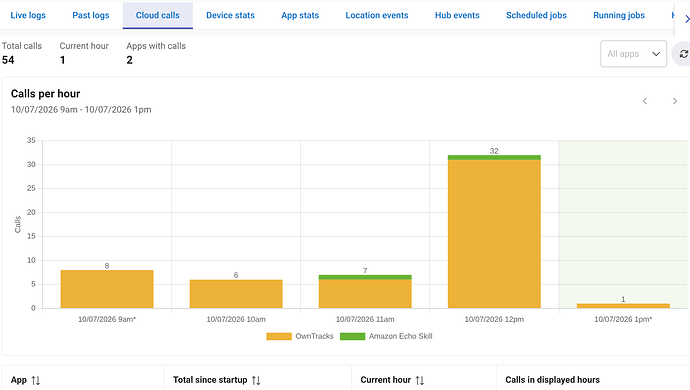Click the 10am bar labeled 6
Screen dimensions: 690x390
pyautogui.click(x=236, y=294)
